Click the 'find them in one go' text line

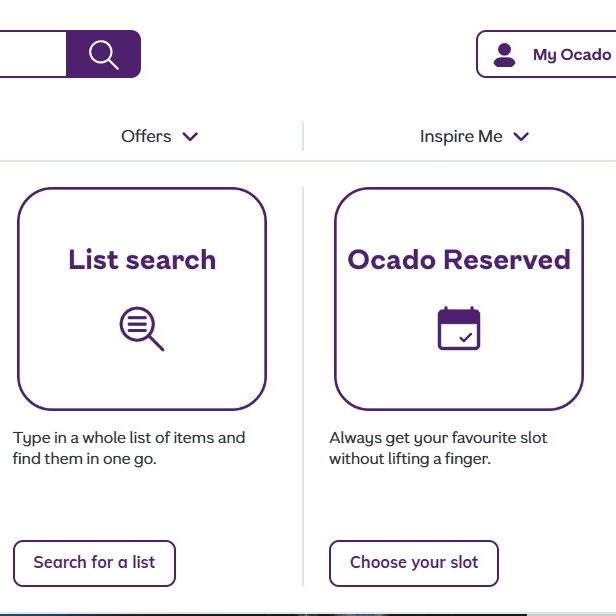point(85,459)
